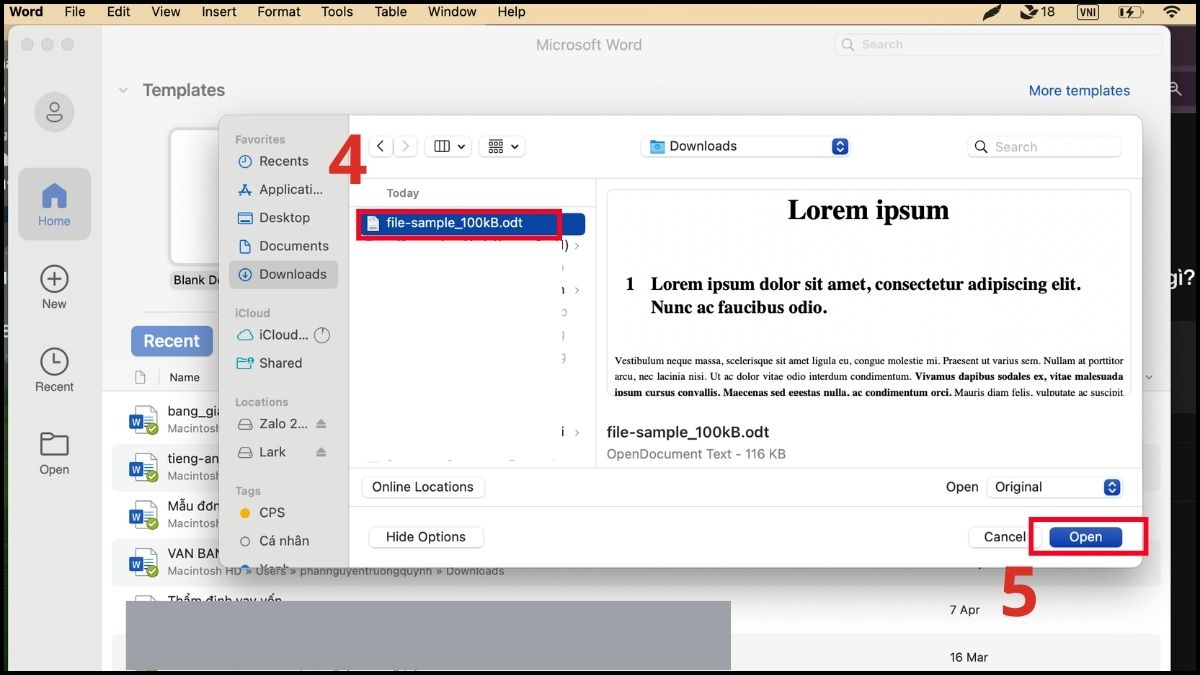The height and width of the screenshot is (675, 1200).
Task: Click Hide Options button
Action: [x=426, y=537]
